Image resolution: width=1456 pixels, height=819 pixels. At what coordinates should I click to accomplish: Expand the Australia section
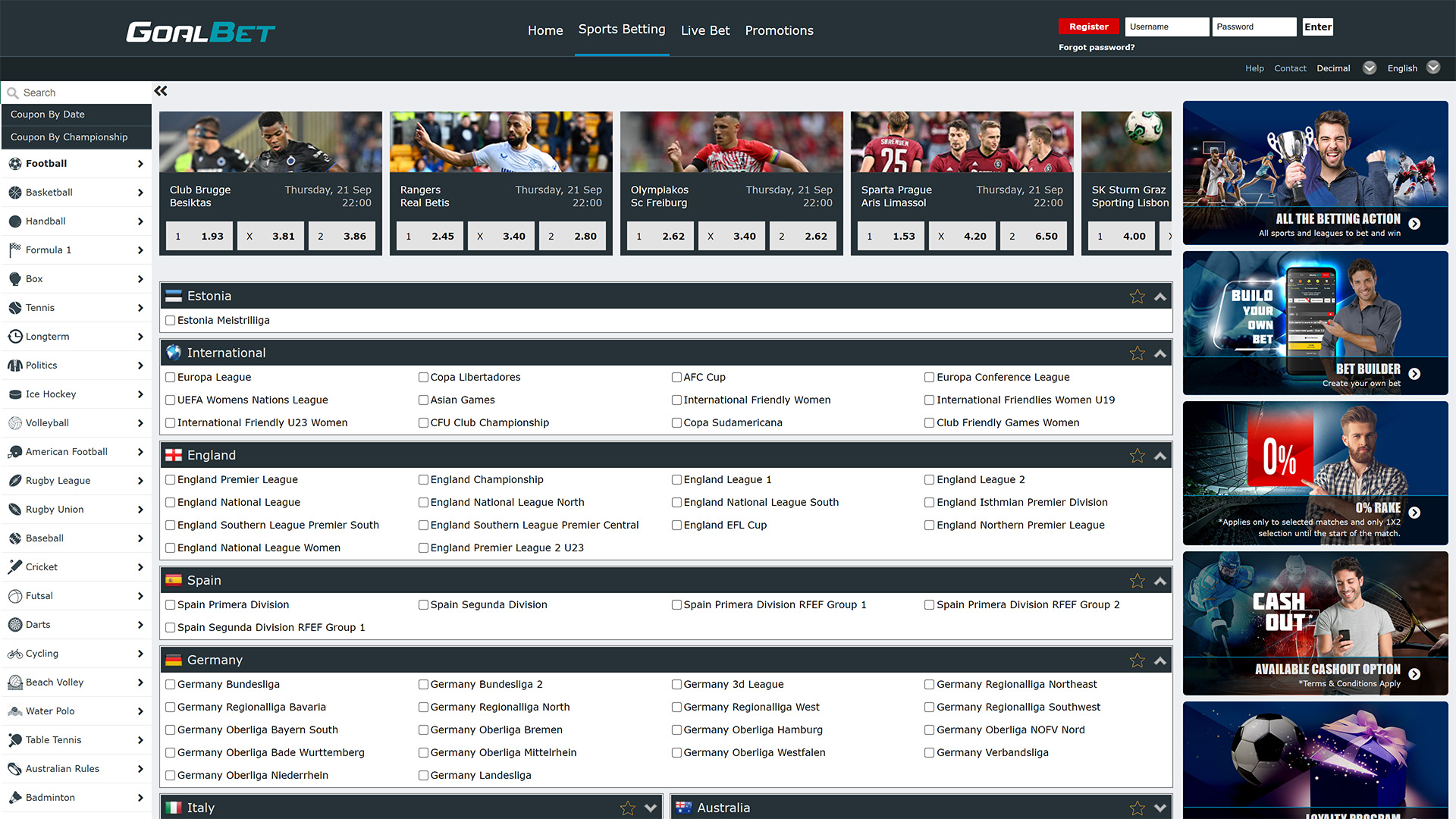(x=1160, y=808)
